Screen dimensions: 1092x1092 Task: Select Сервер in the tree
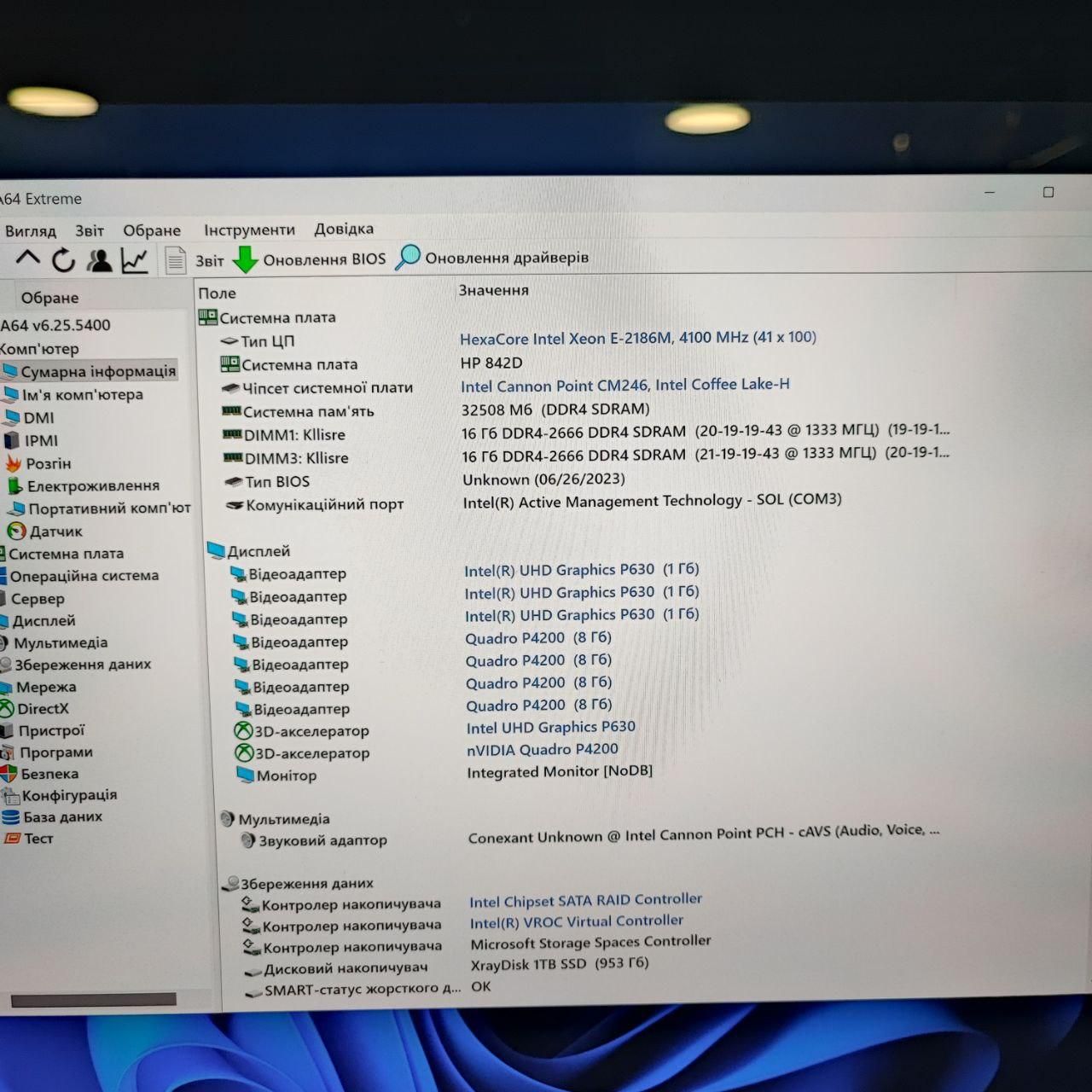38,599
